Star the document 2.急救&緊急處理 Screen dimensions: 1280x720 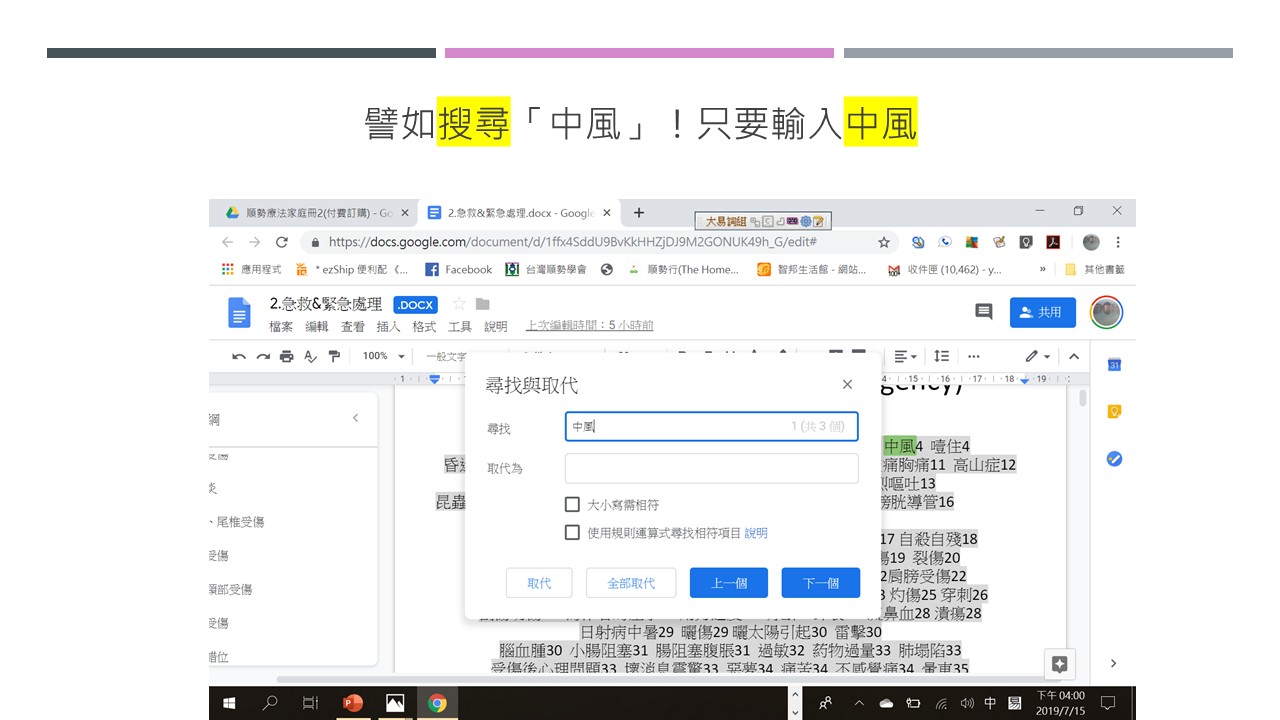coord(459,304)
